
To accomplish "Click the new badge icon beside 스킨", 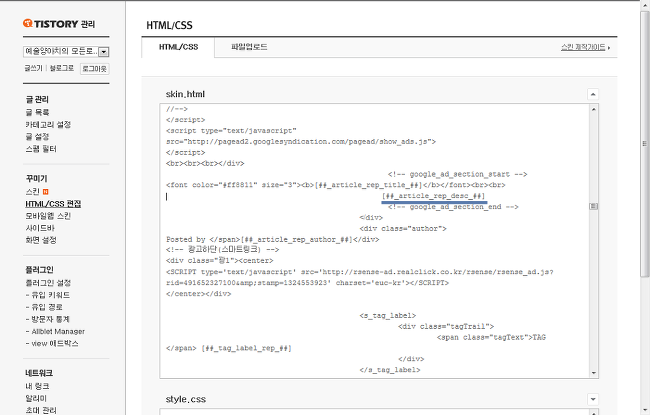I will click(x=46, y=192).
